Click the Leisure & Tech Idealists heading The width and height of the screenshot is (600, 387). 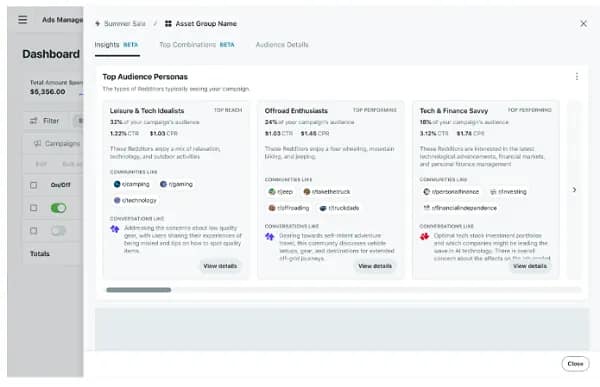click(x=147, y=111)
